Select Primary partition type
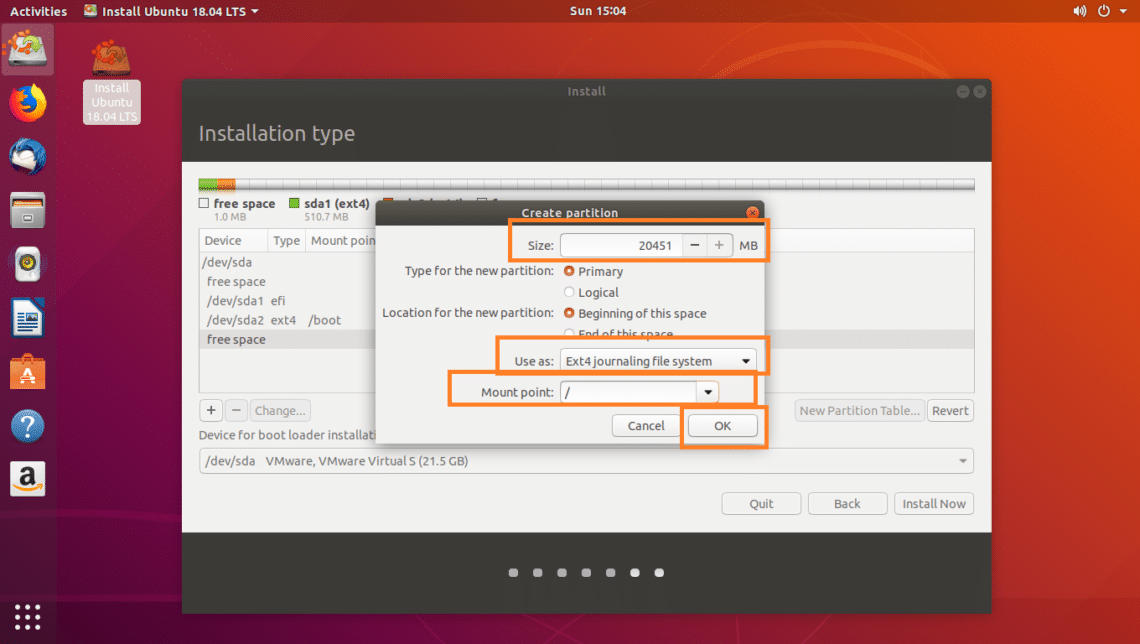Image resolution: width=1140 pixels, height=644 pixels. pos(570,271)
